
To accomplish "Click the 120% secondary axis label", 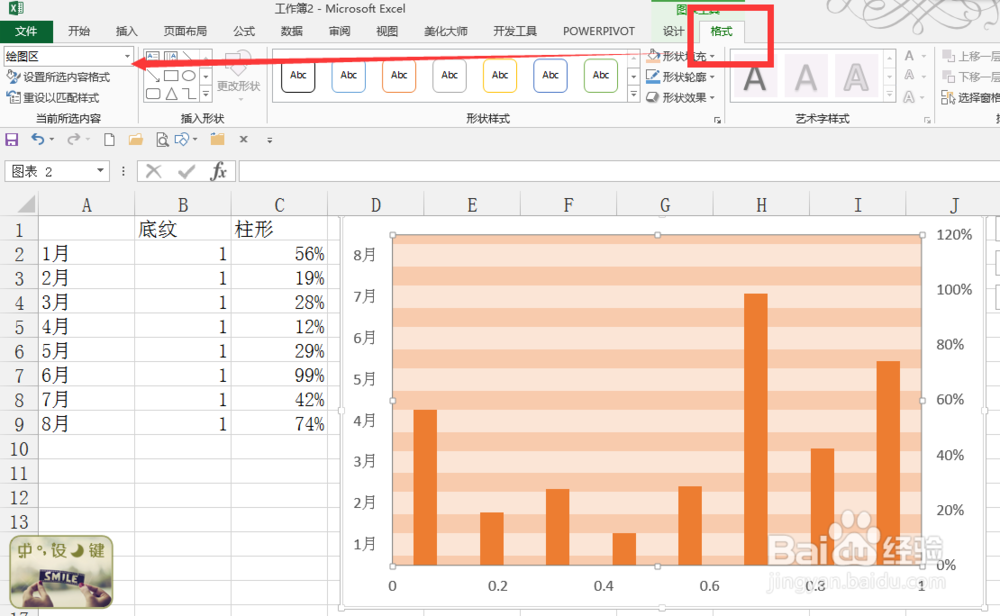I will point(954,235).
